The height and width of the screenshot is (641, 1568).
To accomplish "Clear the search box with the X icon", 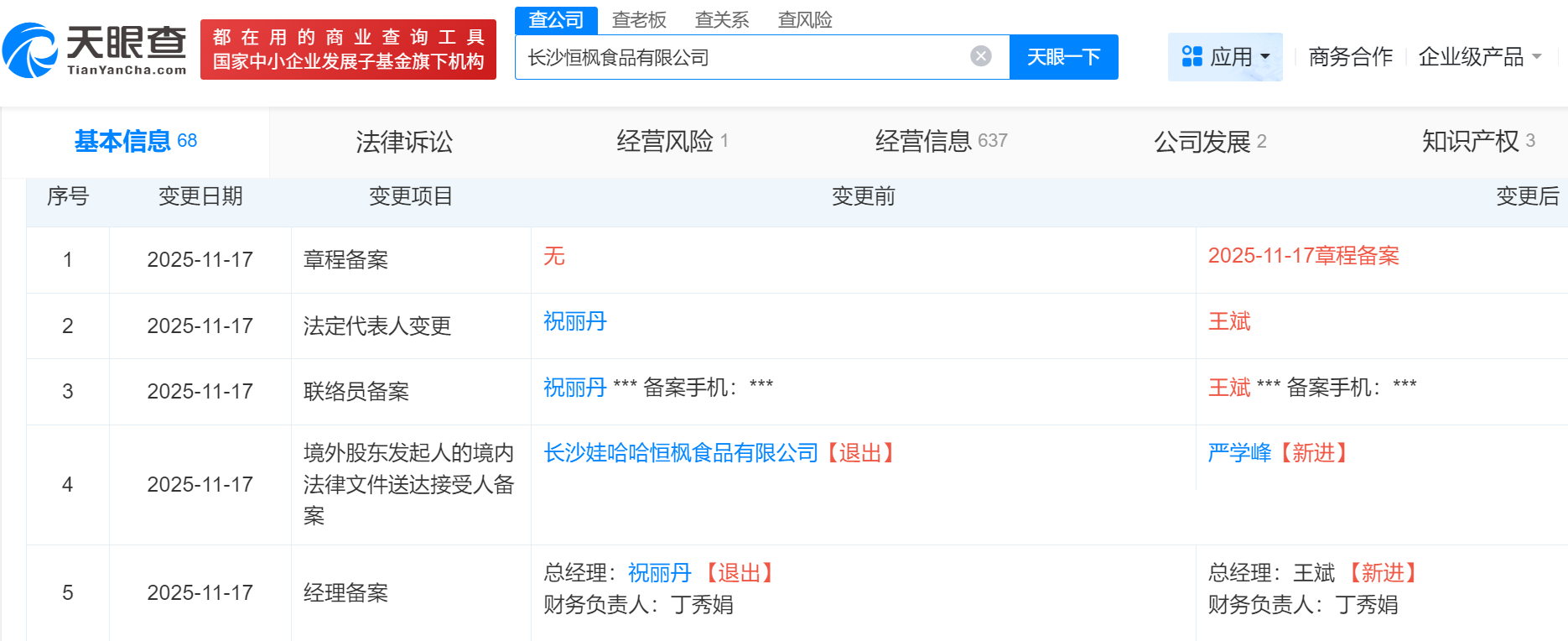I will pos(981,56).
